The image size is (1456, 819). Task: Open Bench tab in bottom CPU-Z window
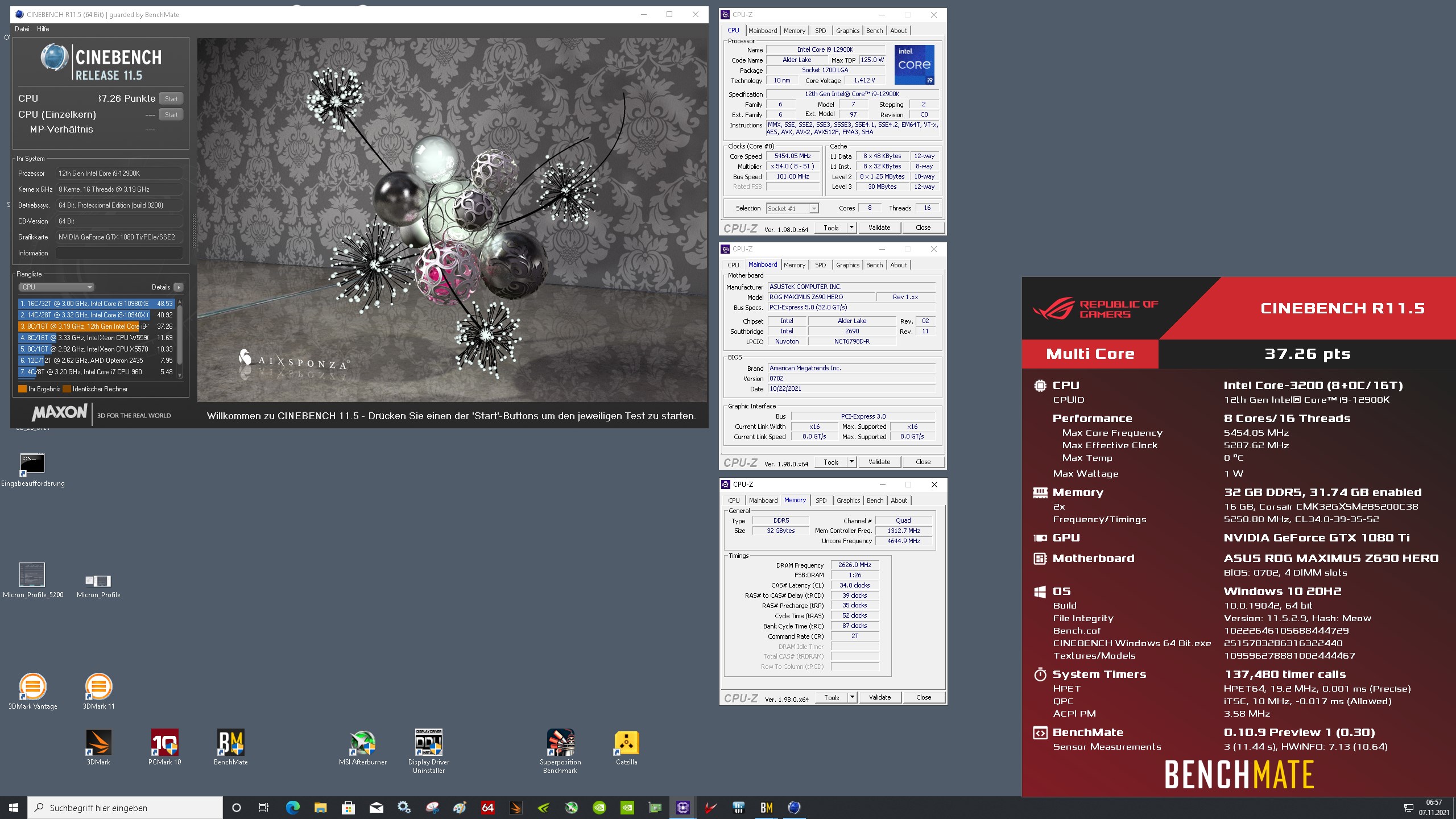pos(875,500)
